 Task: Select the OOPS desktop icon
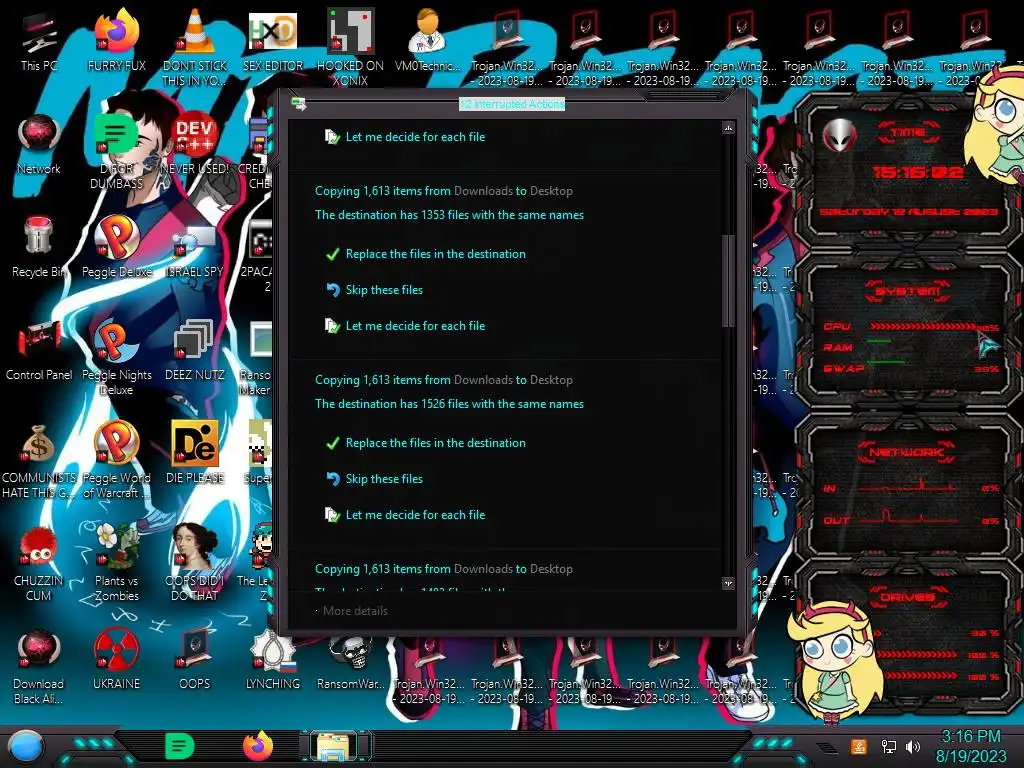[195, 658]
